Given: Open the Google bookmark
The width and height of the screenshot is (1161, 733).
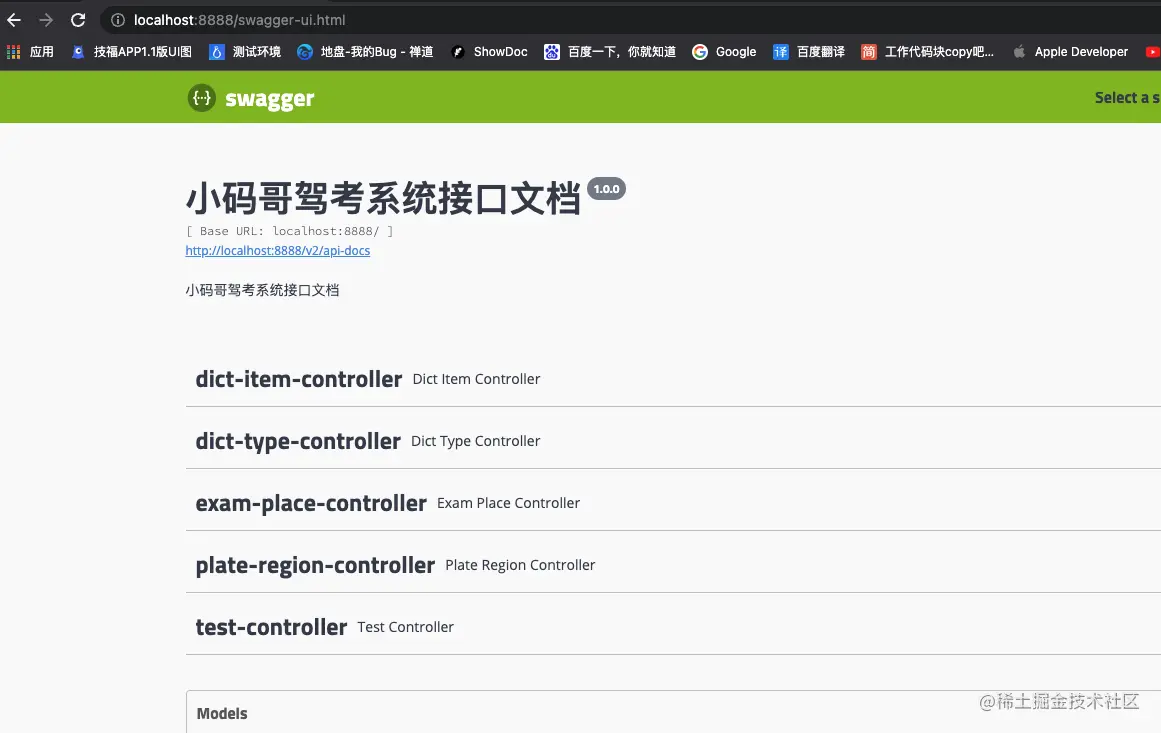Looking at the screenshot, I should click(724, 52).
